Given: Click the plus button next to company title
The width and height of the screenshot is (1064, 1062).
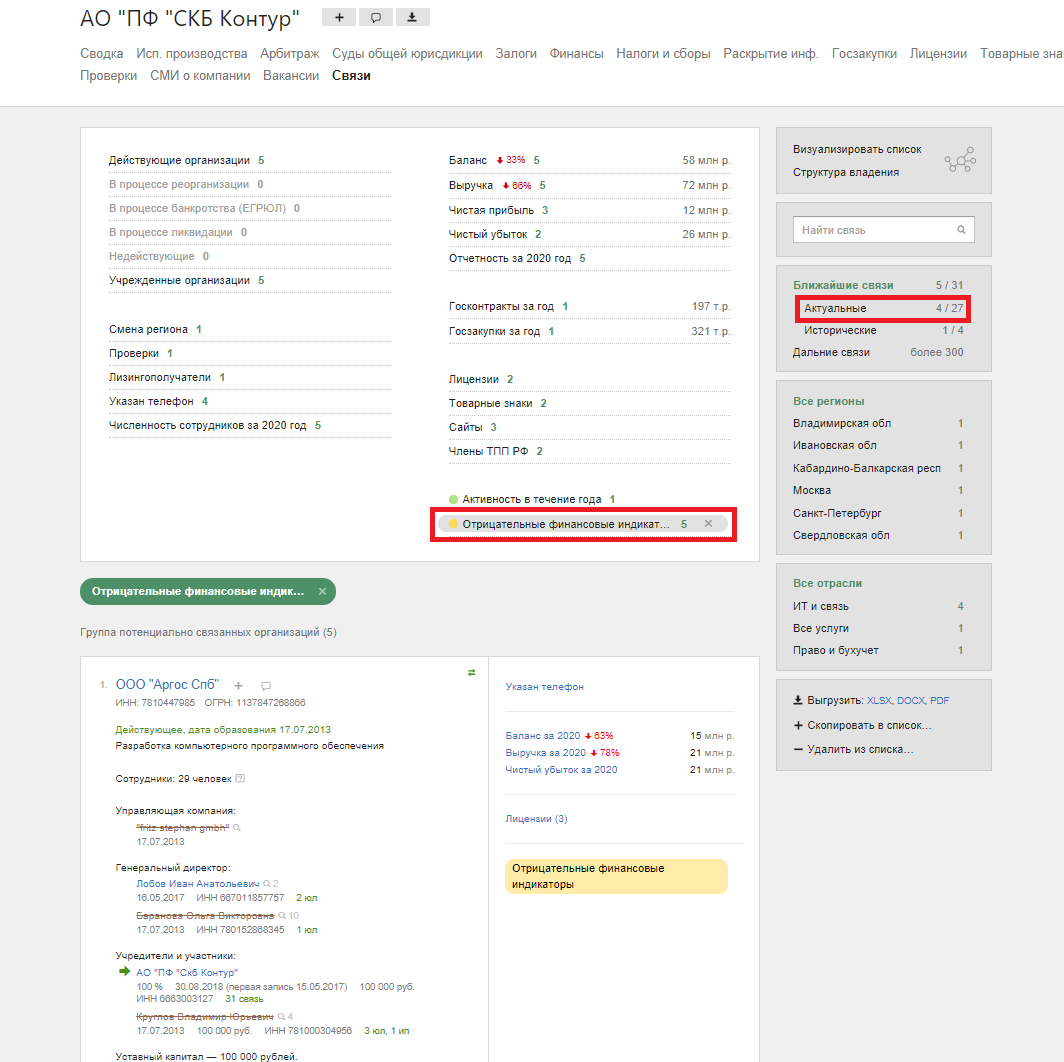Looking at the screenshot, I should tap(339, 17).
